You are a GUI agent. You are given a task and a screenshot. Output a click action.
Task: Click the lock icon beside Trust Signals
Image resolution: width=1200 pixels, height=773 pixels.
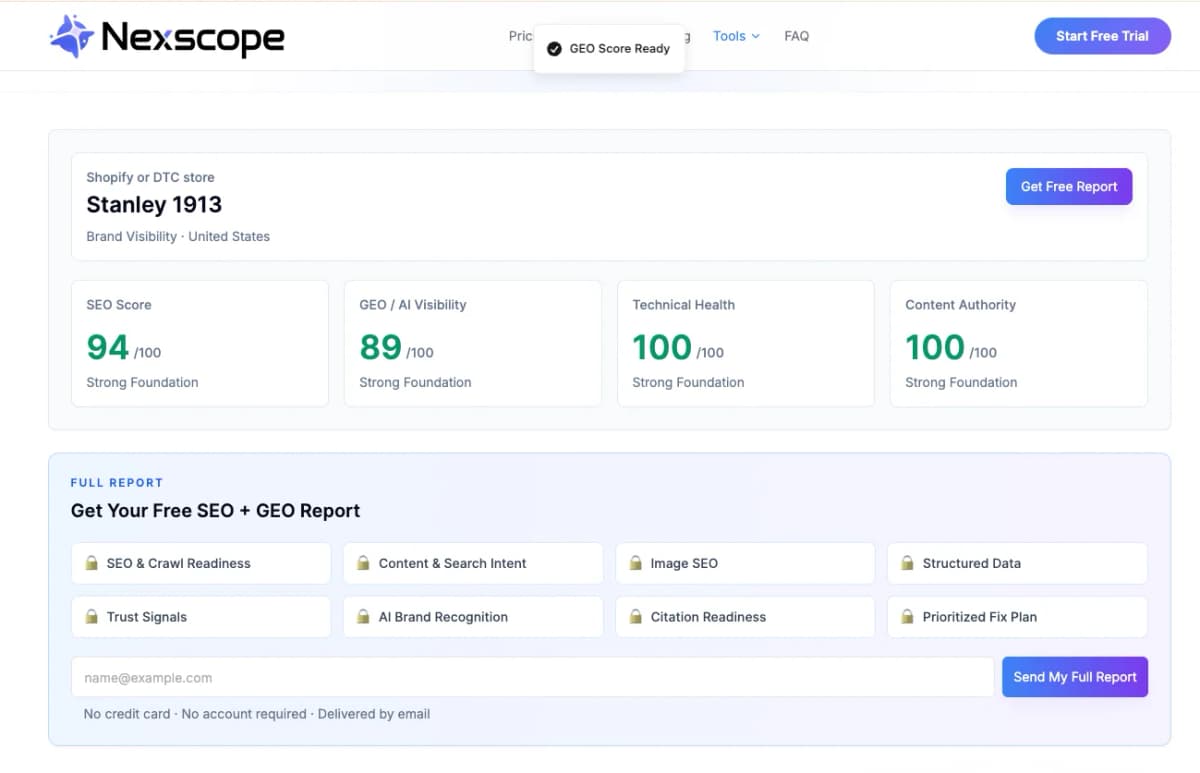pos(91,617)
